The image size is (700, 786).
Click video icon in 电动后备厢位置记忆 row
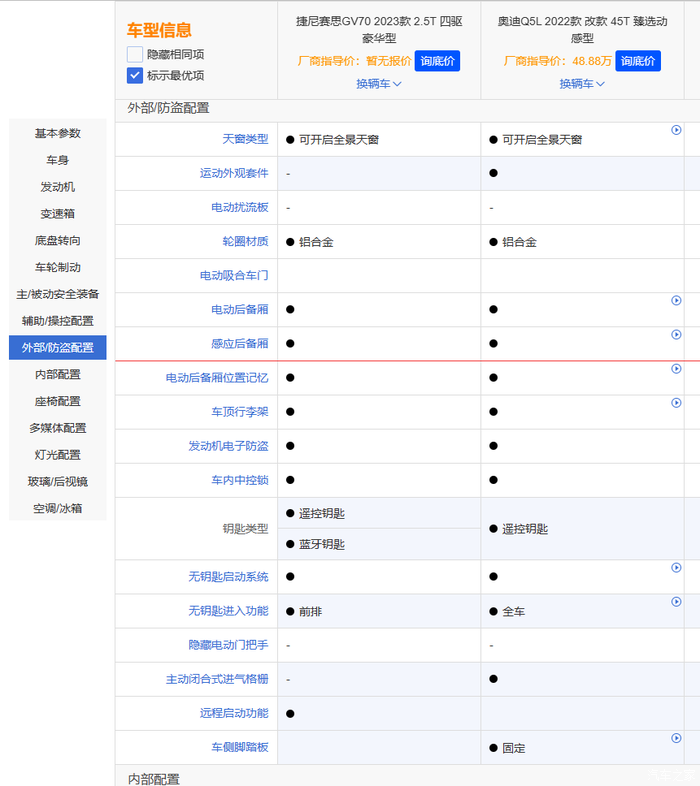coord(676,369)
